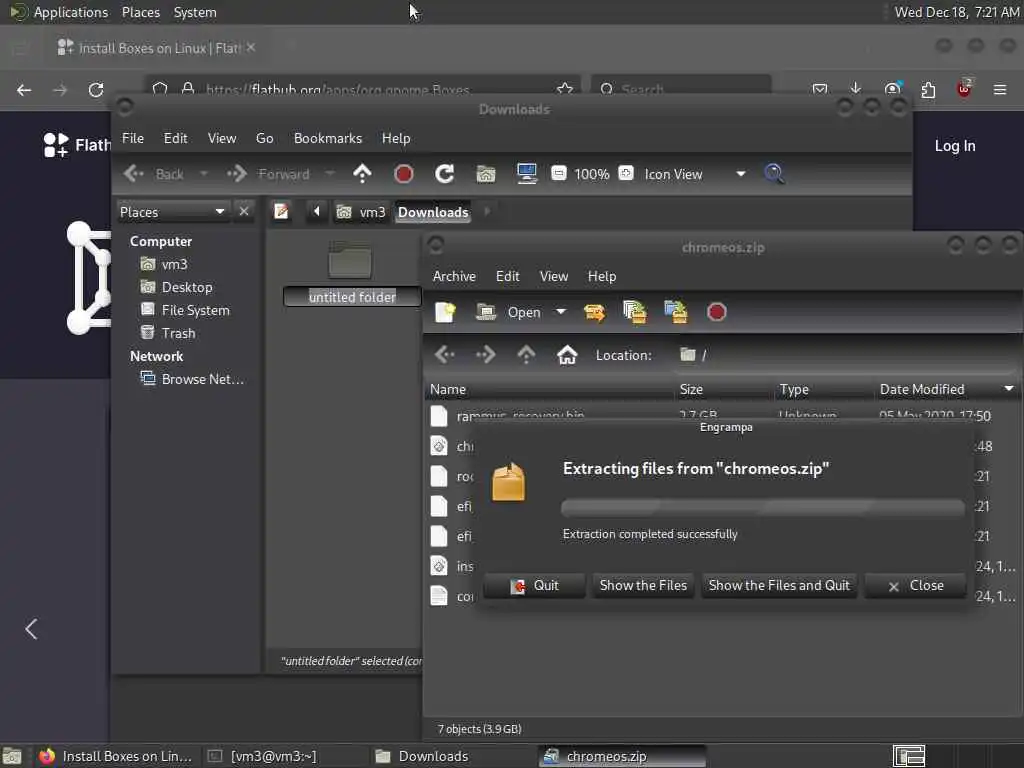Open Firefox hamburger menu
1024x768 pixels.
(999, 89)
